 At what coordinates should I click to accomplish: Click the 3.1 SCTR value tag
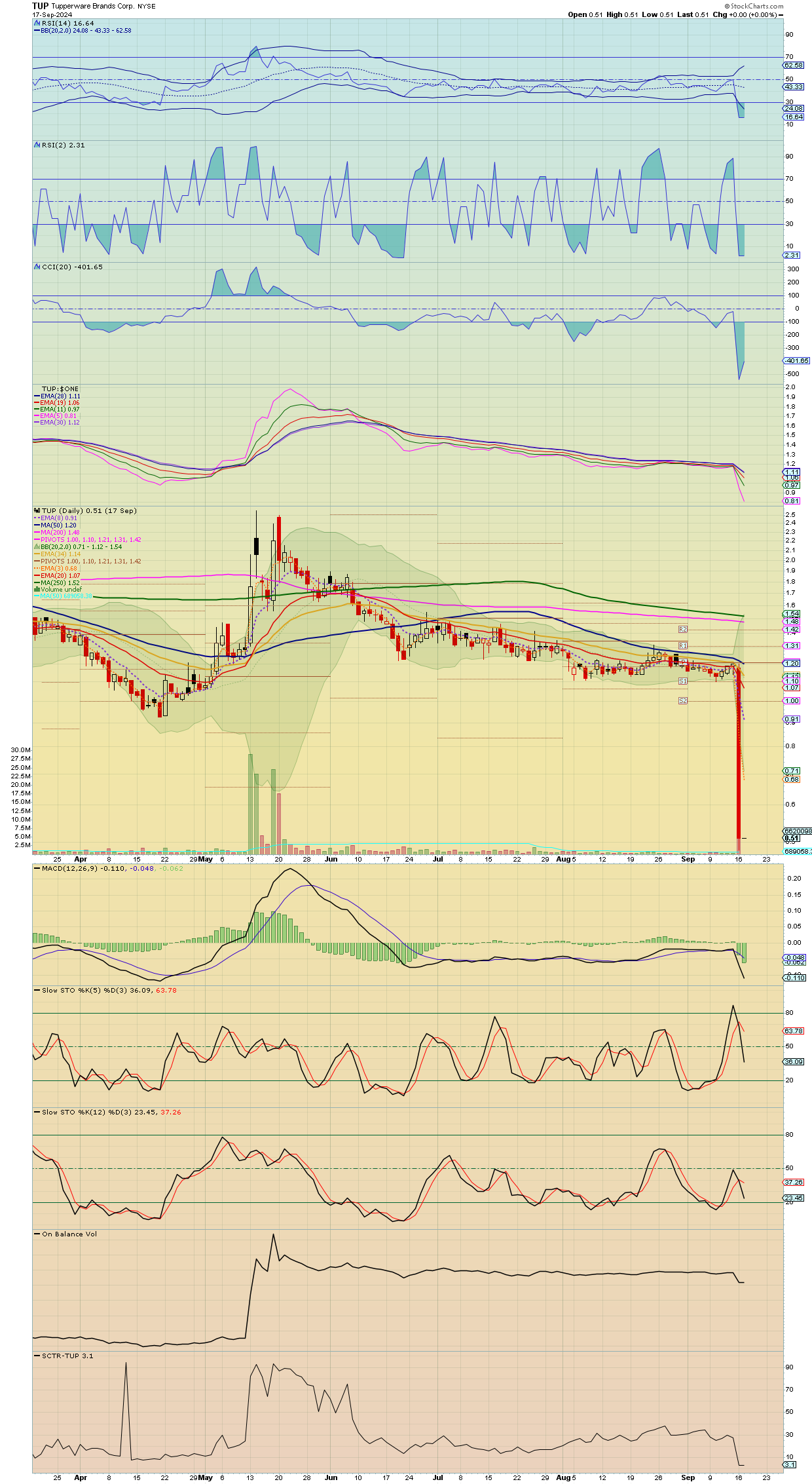(x=790, y=1464)
